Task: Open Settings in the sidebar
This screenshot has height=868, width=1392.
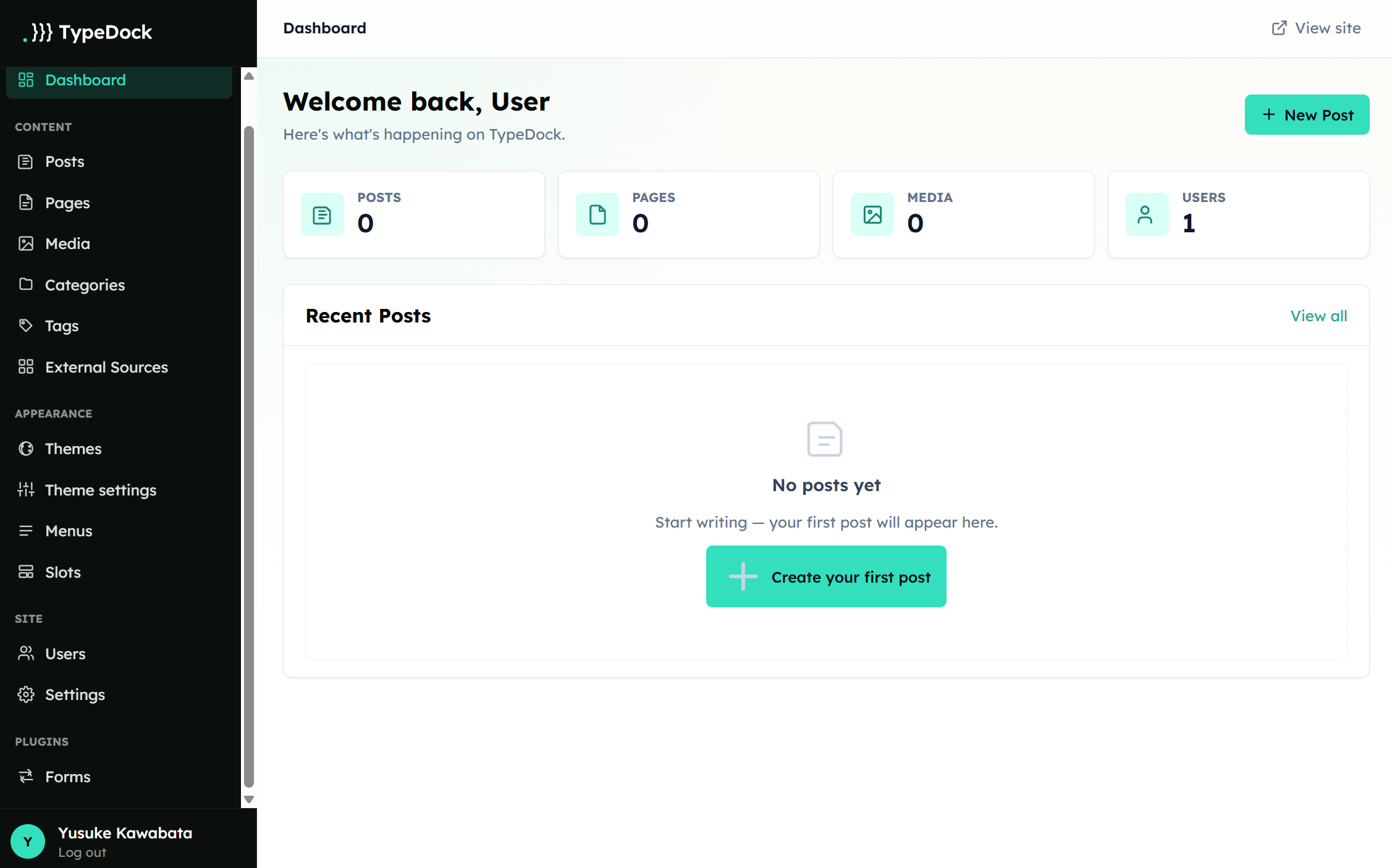Action: [119, 694]
